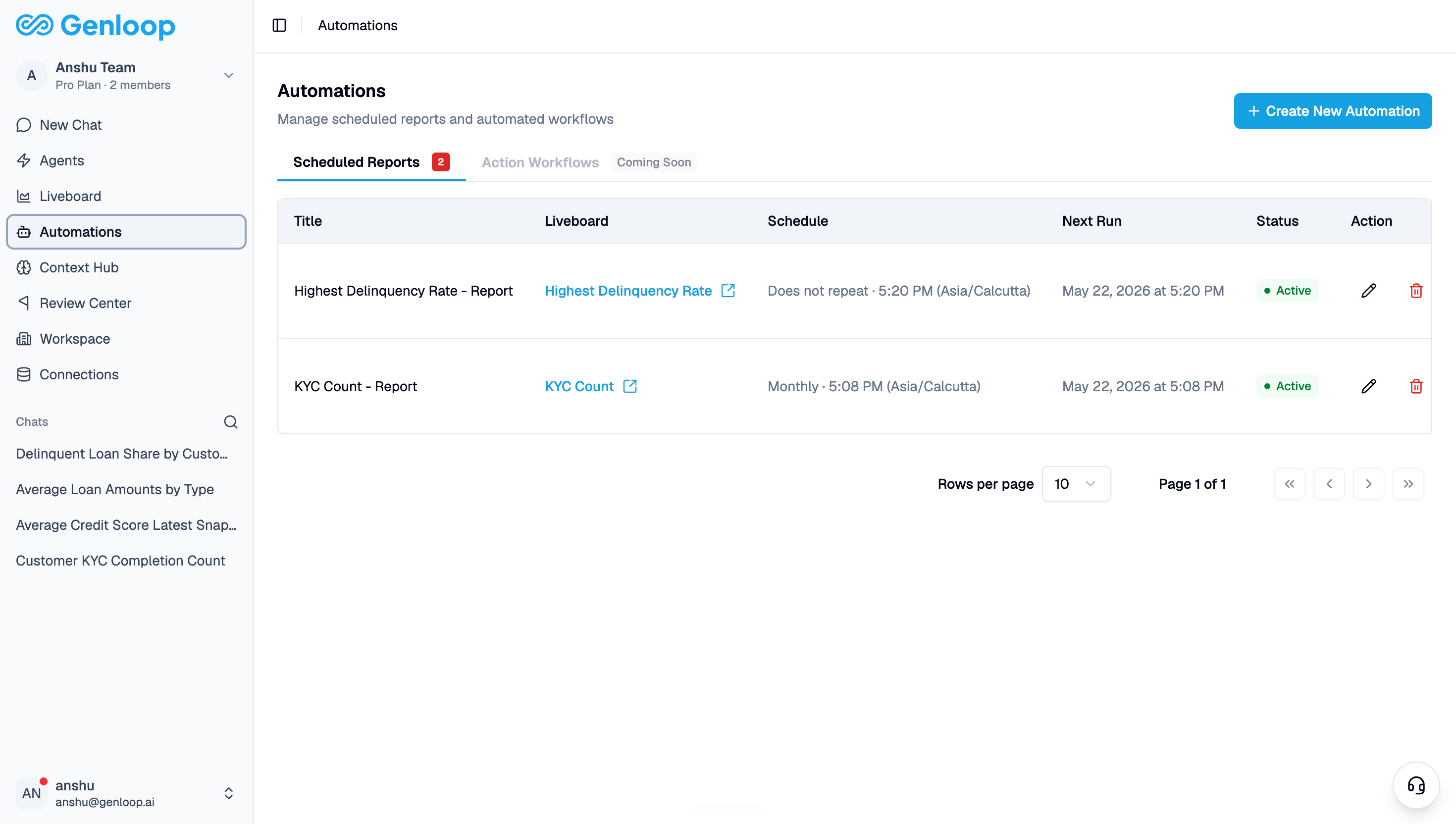1456x824 pixels.
Task: Click Active status of Highest Delinquency Rate
Action: click(x=1287, y=291)
